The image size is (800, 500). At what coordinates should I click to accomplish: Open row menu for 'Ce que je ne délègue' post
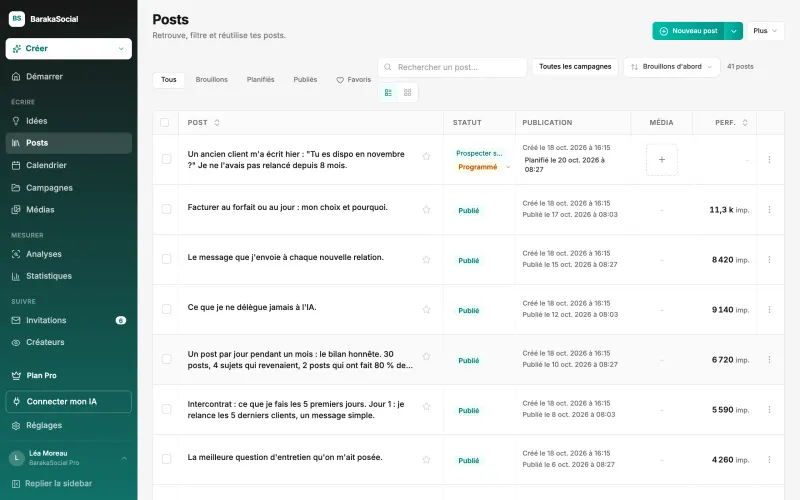769,310
